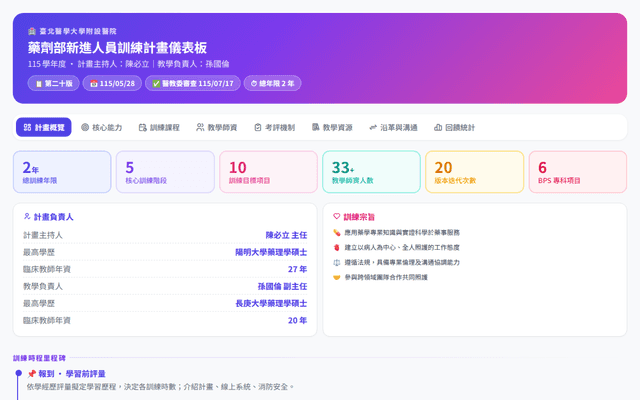Viewport: 640px width, 400px height.
Task: Click the 教學資源 book icon
Action: pos(316,127)
